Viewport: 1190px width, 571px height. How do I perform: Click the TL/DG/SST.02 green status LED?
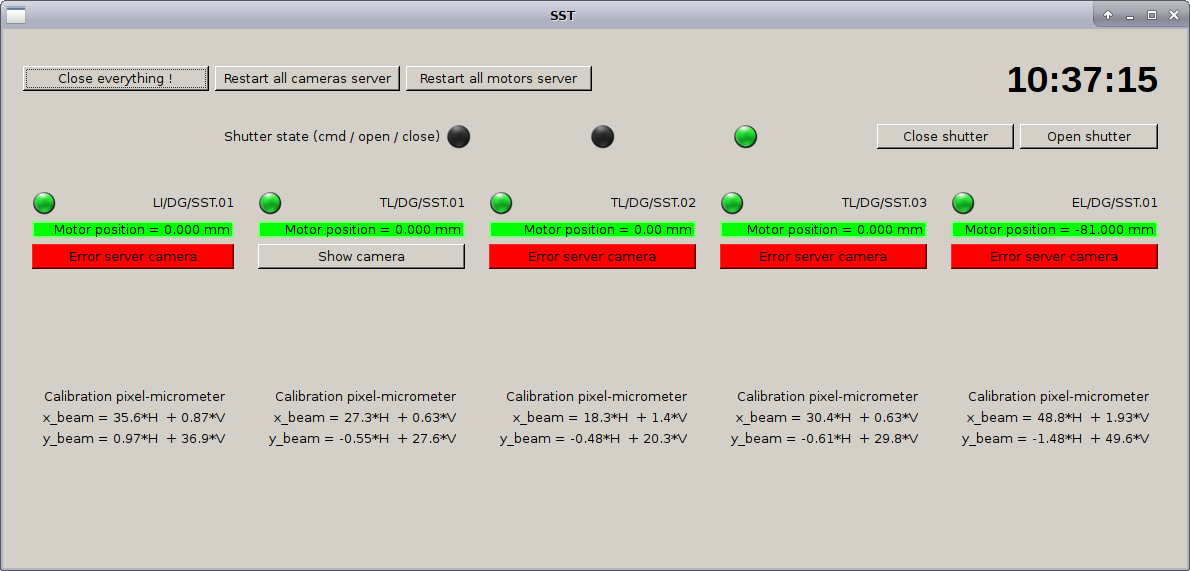[x=501, y=203]
